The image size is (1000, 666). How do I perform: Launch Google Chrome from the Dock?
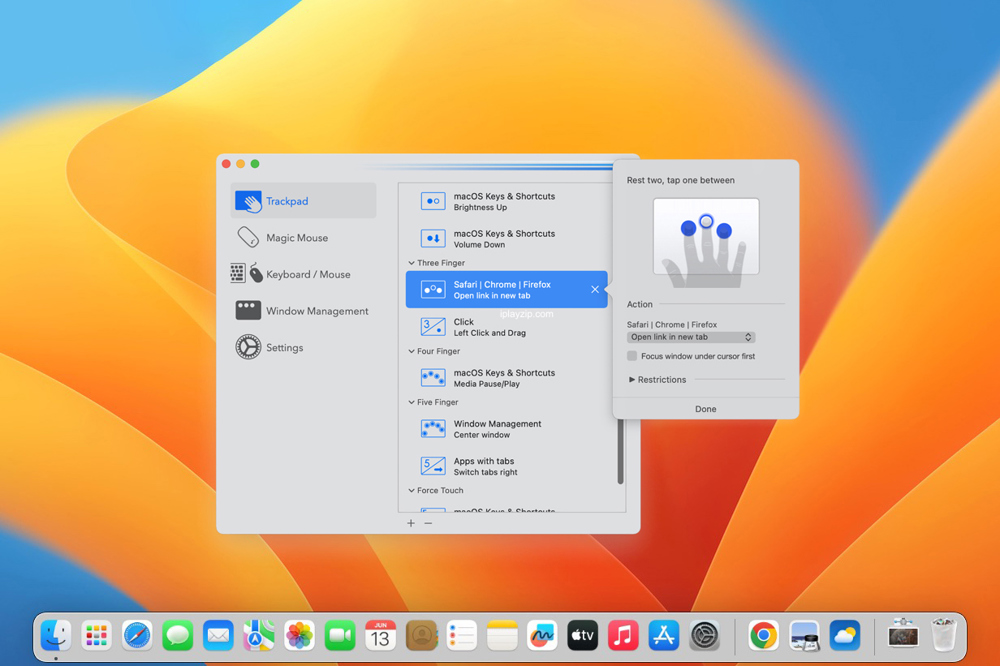763,636
